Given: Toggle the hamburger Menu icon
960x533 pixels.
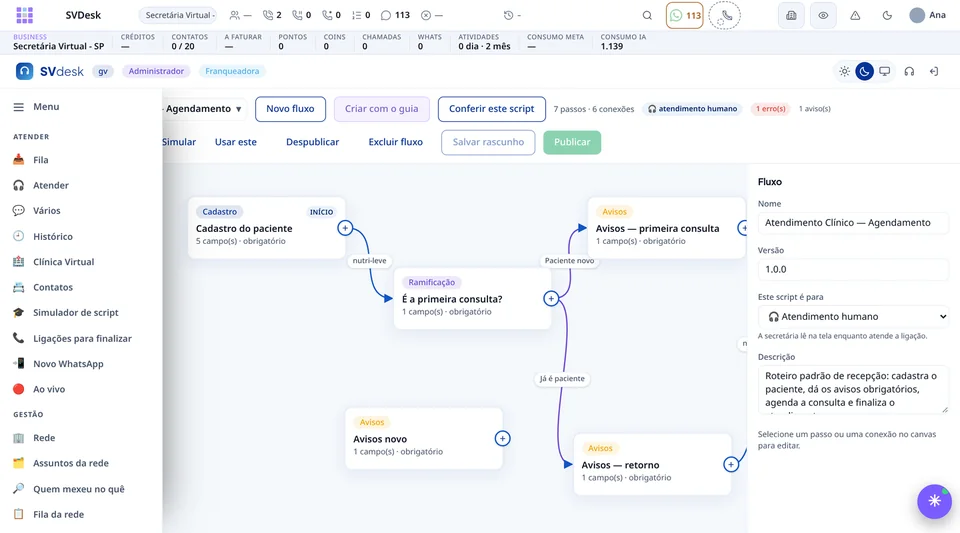Looking at the screenshot, I should coord(18,107).
